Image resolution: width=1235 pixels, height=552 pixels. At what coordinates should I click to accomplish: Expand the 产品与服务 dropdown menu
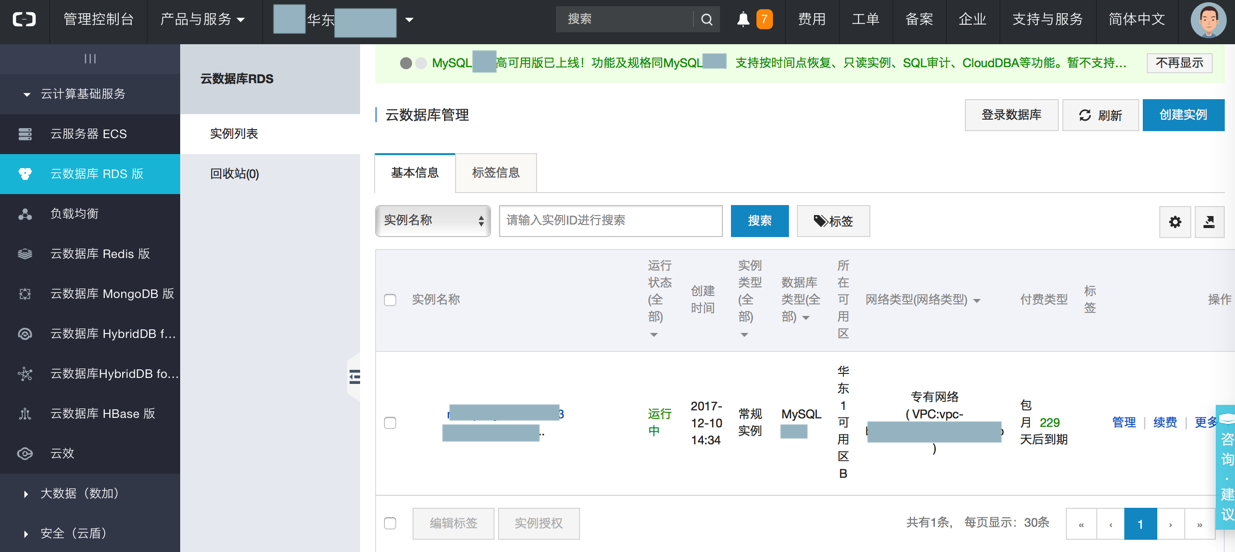[203, 19]
